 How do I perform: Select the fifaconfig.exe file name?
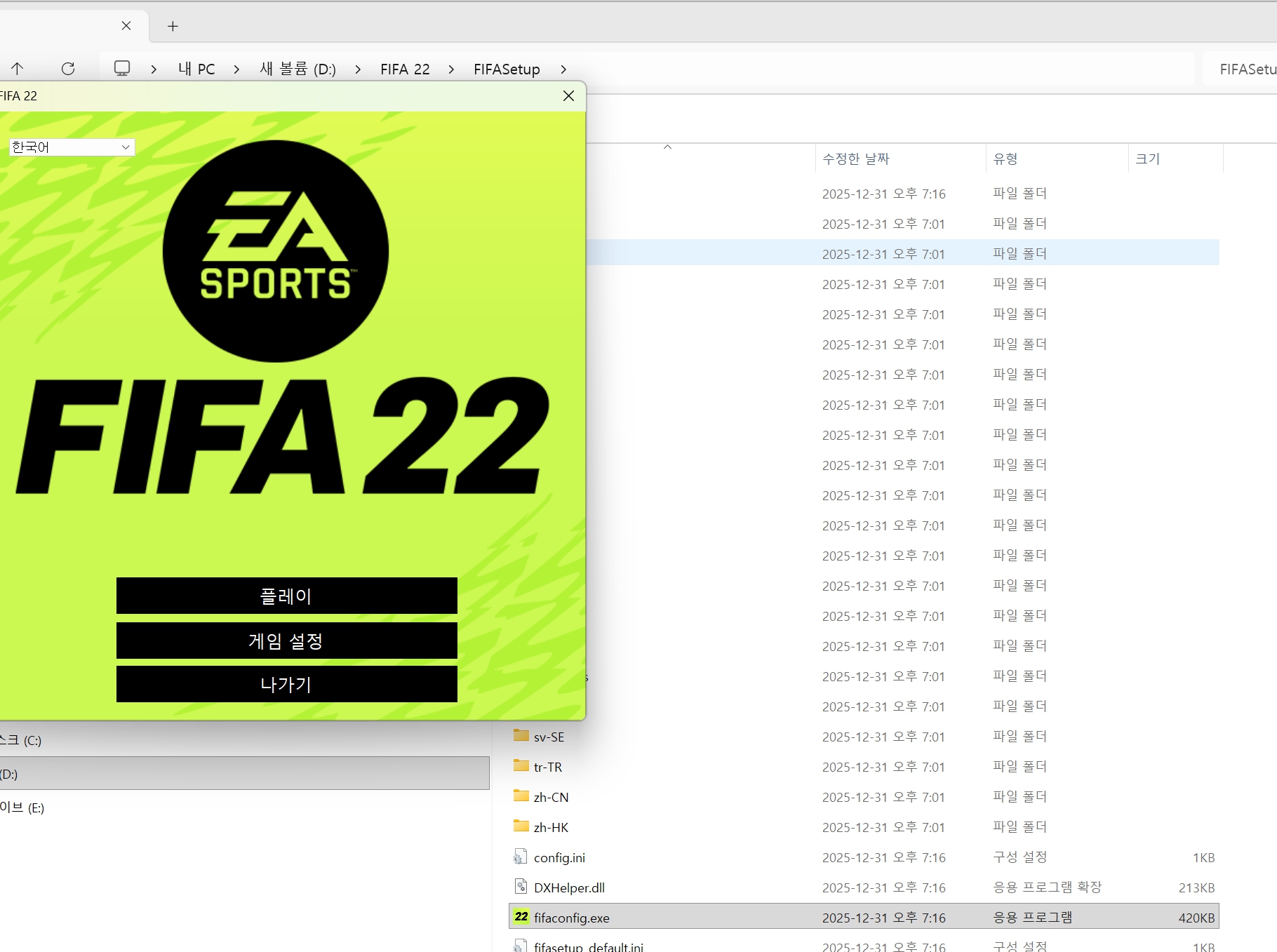[x=571, y=918]
